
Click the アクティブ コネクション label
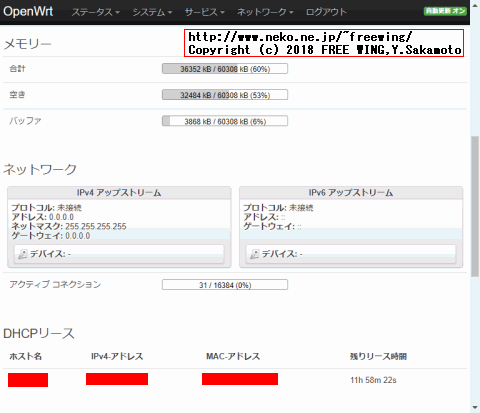(x=55, y=284)
